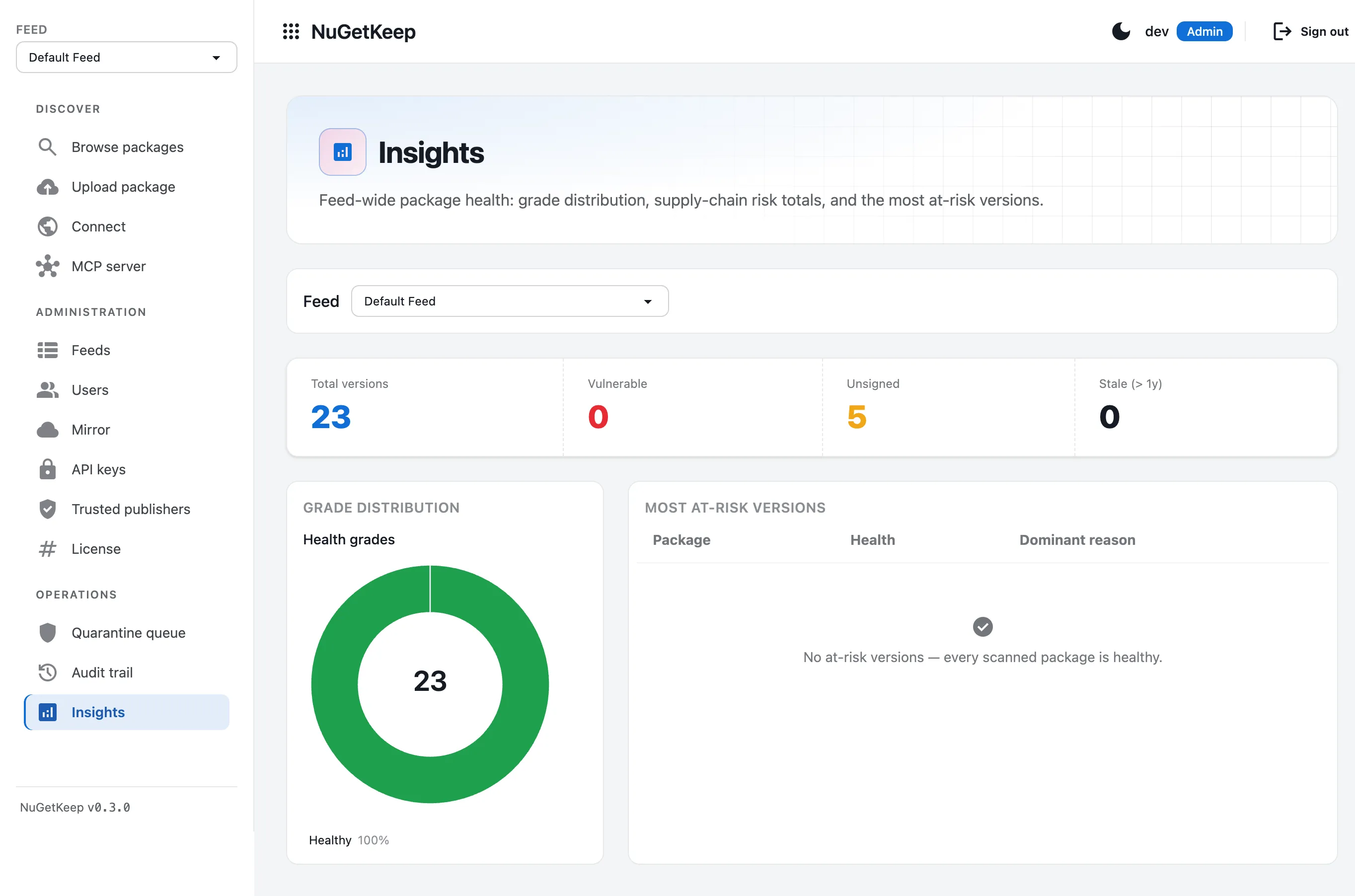Click the License hash icon
Viewport: 1355px width, 896px height.
[x=47, y=548]
